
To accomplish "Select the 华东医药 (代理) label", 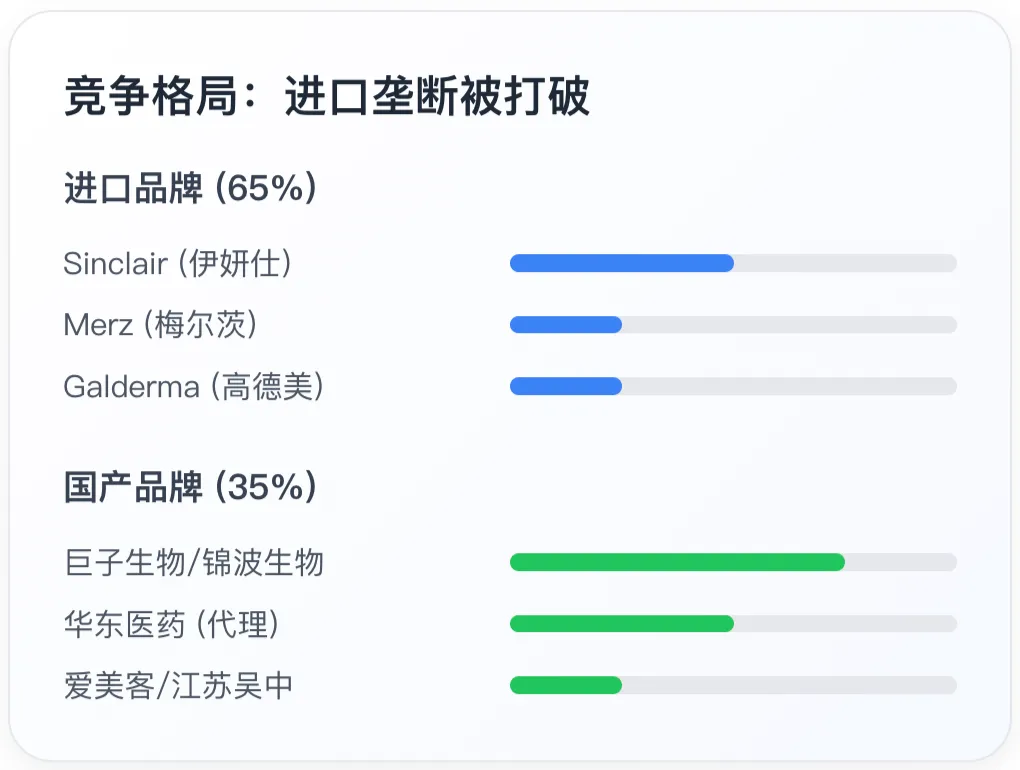I will [x=171, y=624].
